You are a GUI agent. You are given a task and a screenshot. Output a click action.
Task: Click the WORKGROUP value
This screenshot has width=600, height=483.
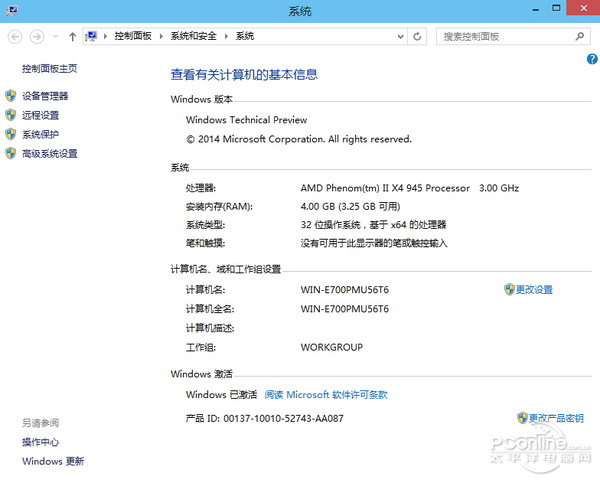point(332,347)
